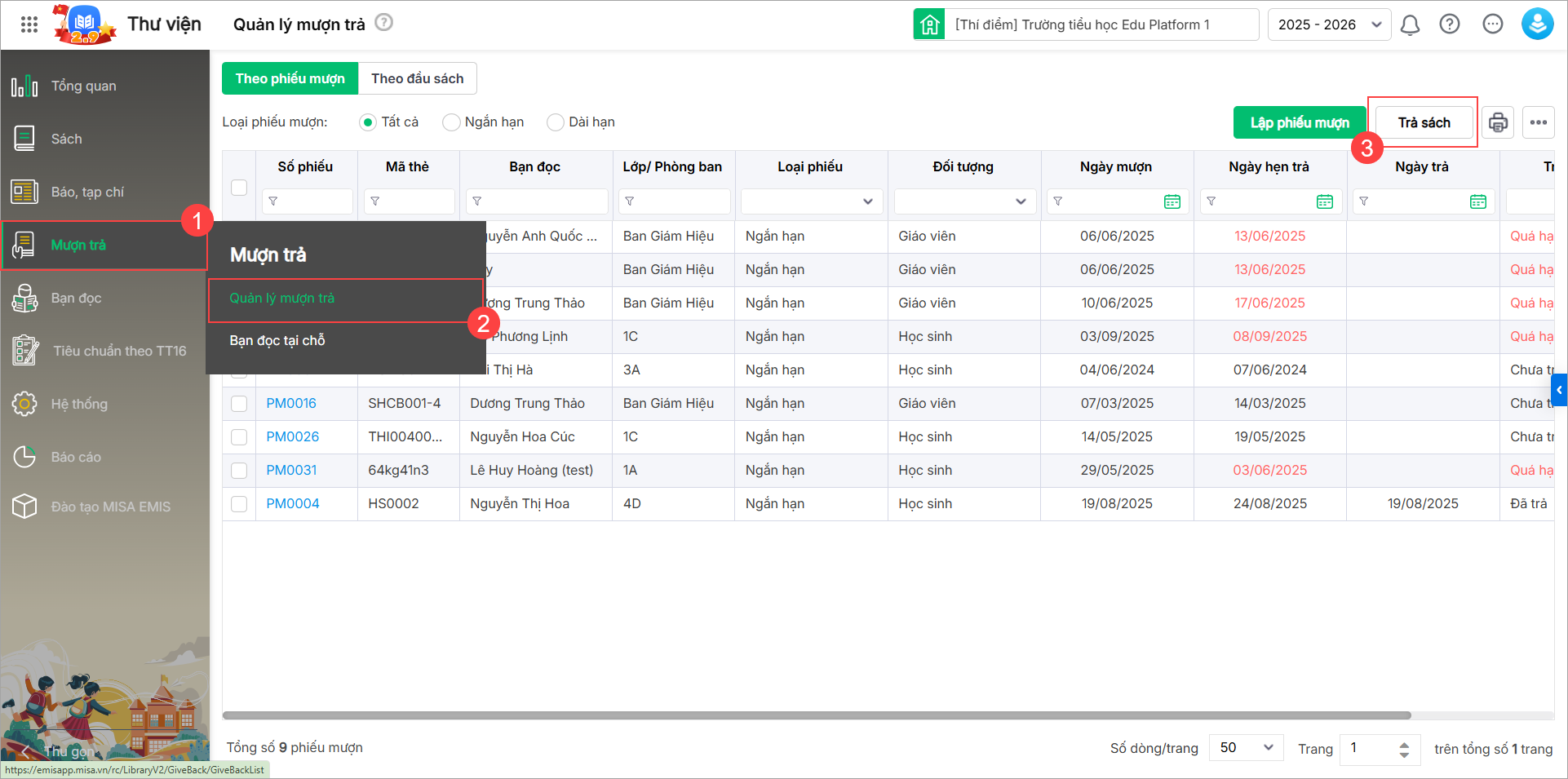The height and width of the screenshot is (779, 1568).
Task: Expand the Loại phiếu filter dropdown
Action: (811, 201)
